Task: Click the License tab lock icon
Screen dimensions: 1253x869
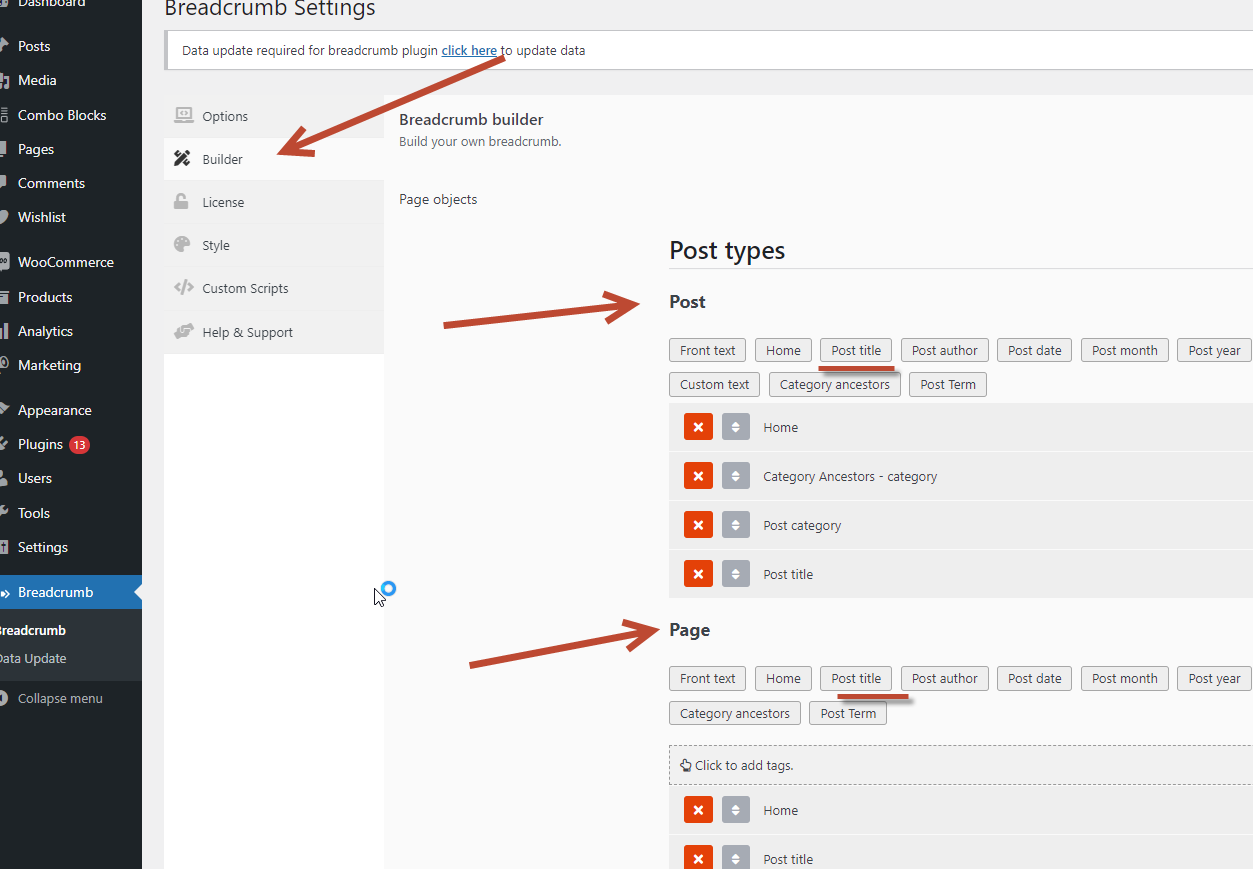Action: (x=182, y=201)
